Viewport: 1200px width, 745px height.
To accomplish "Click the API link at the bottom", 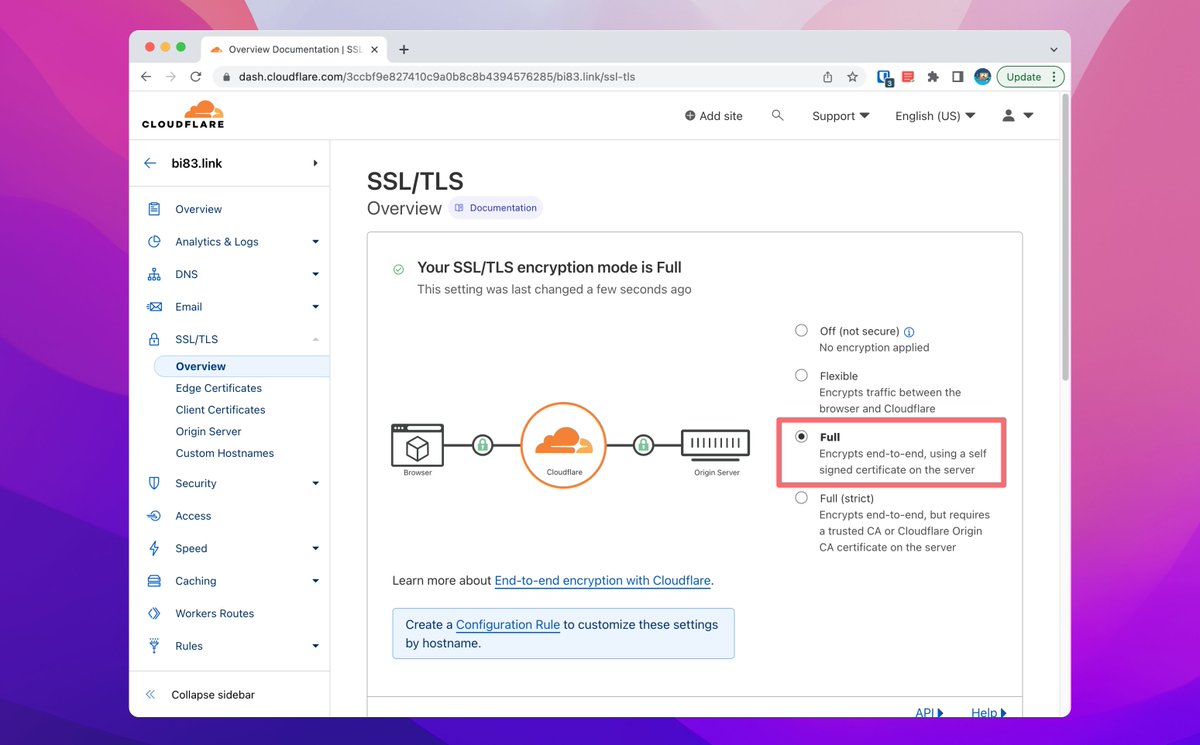I will point(929,712).
